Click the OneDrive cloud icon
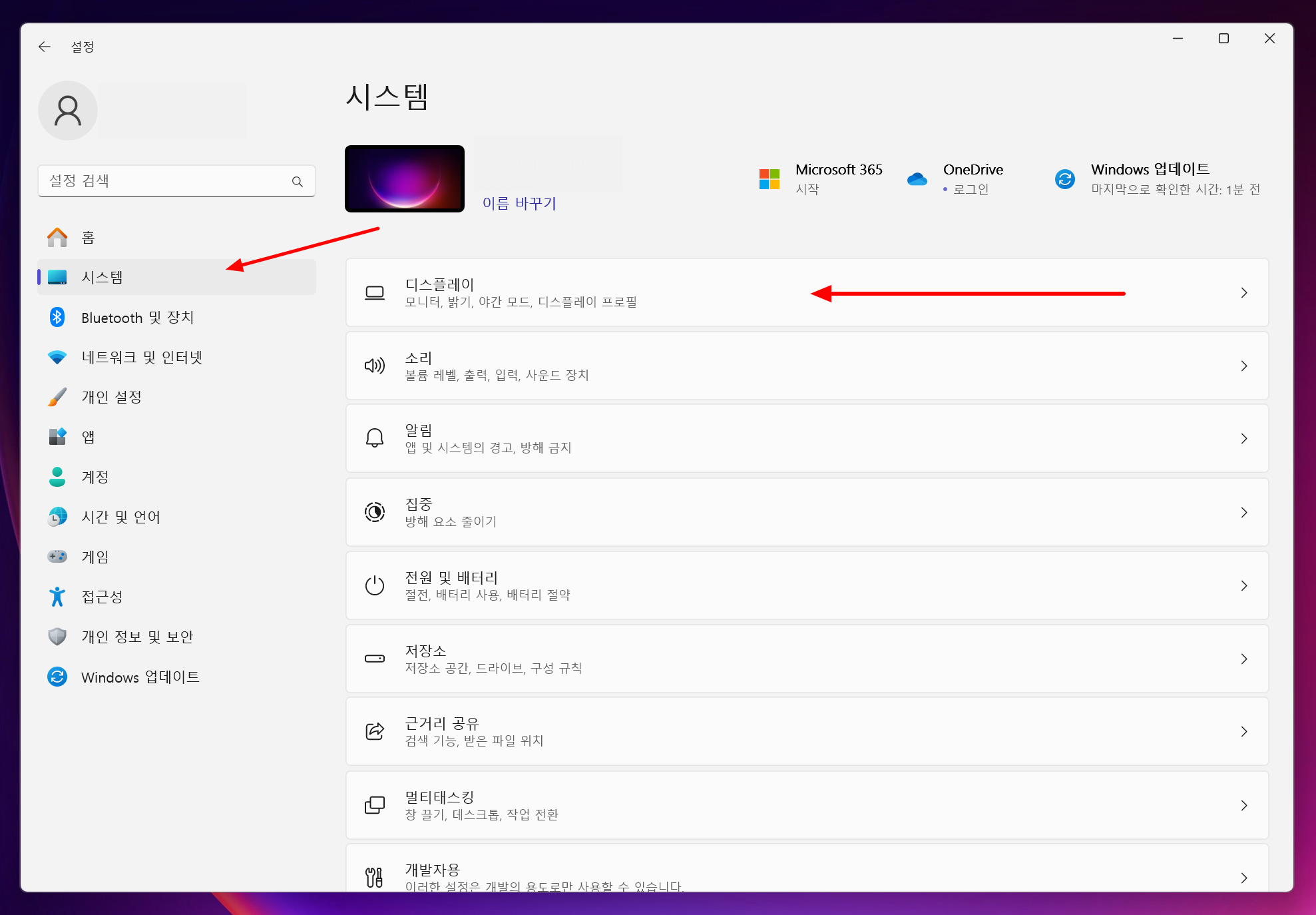Screen dimensions: 1316x915 pyautogui.click(x=917, y=179)
